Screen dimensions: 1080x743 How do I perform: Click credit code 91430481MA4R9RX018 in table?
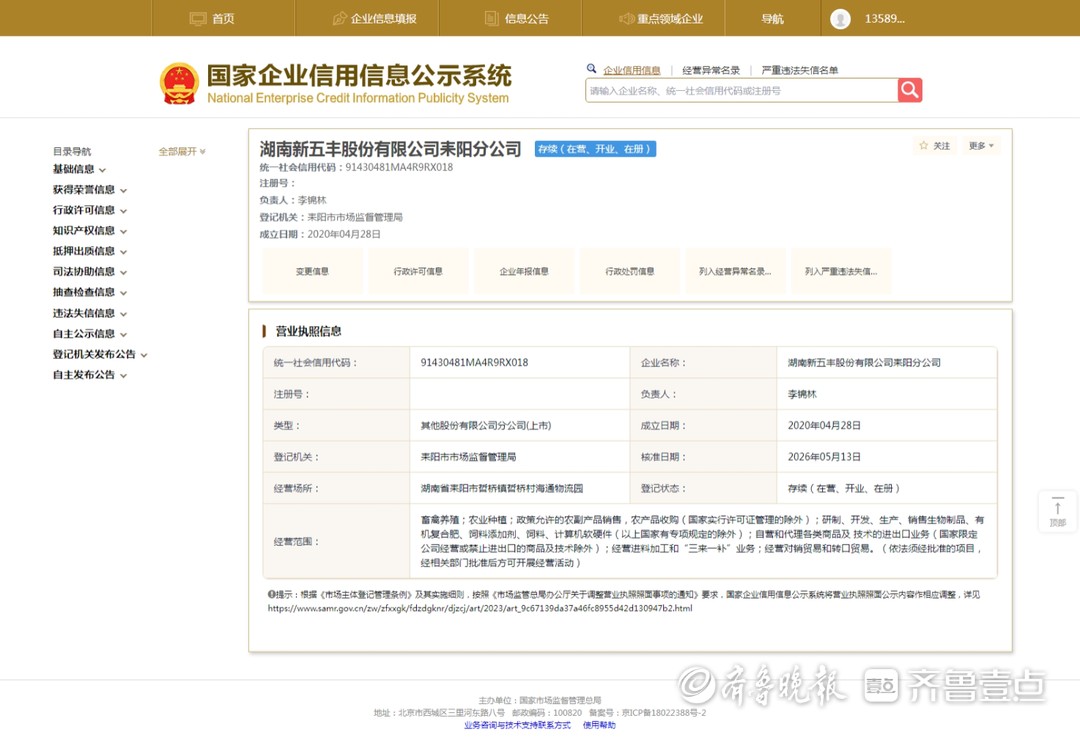[474, 362]
